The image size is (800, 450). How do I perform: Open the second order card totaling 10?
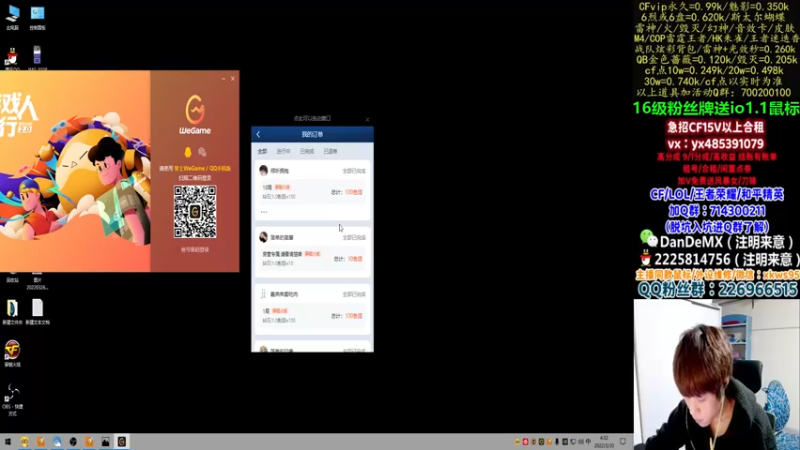point(312,252)
